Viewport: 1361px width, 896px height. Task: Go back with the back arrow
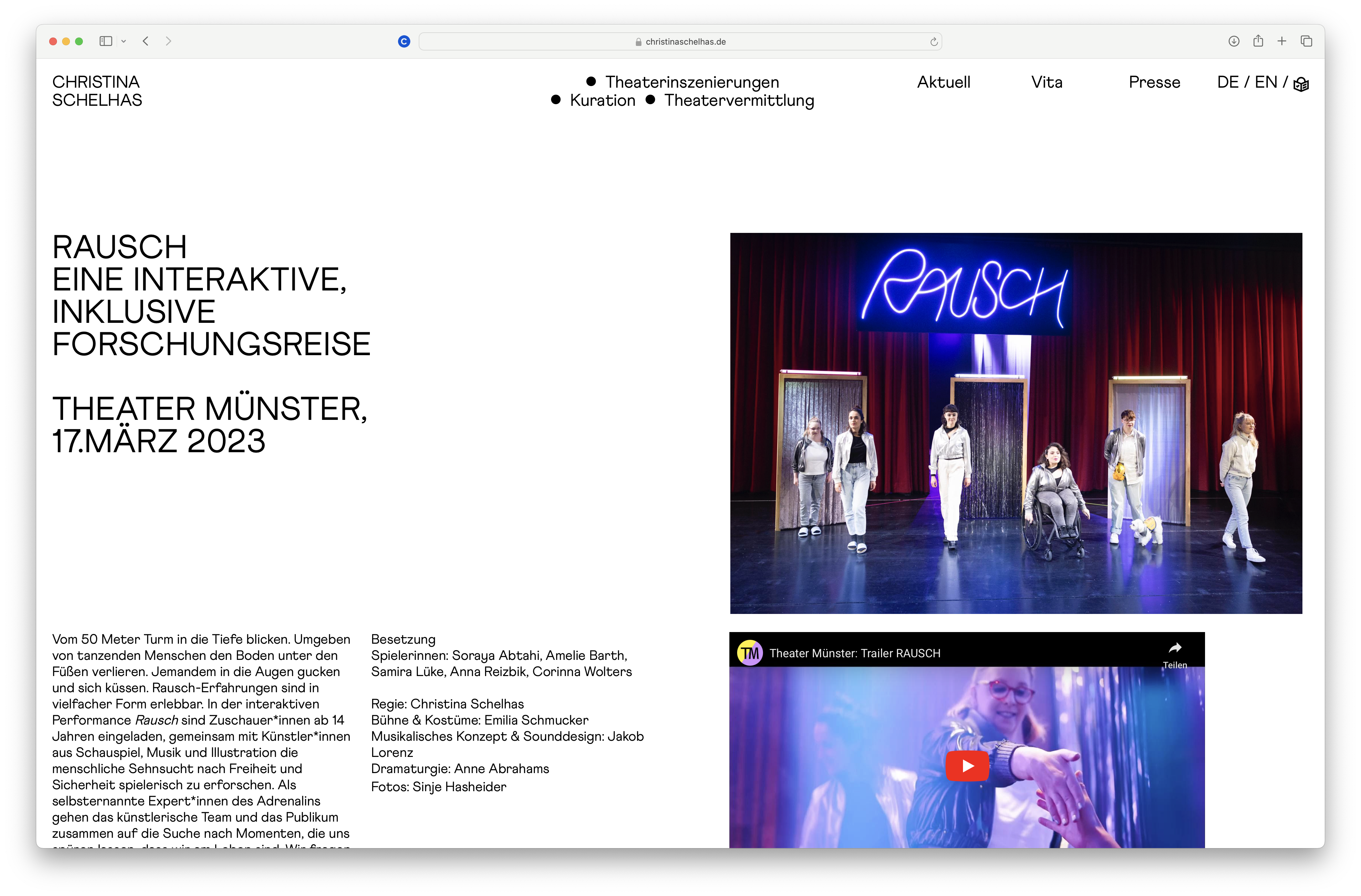pos(146,41)
